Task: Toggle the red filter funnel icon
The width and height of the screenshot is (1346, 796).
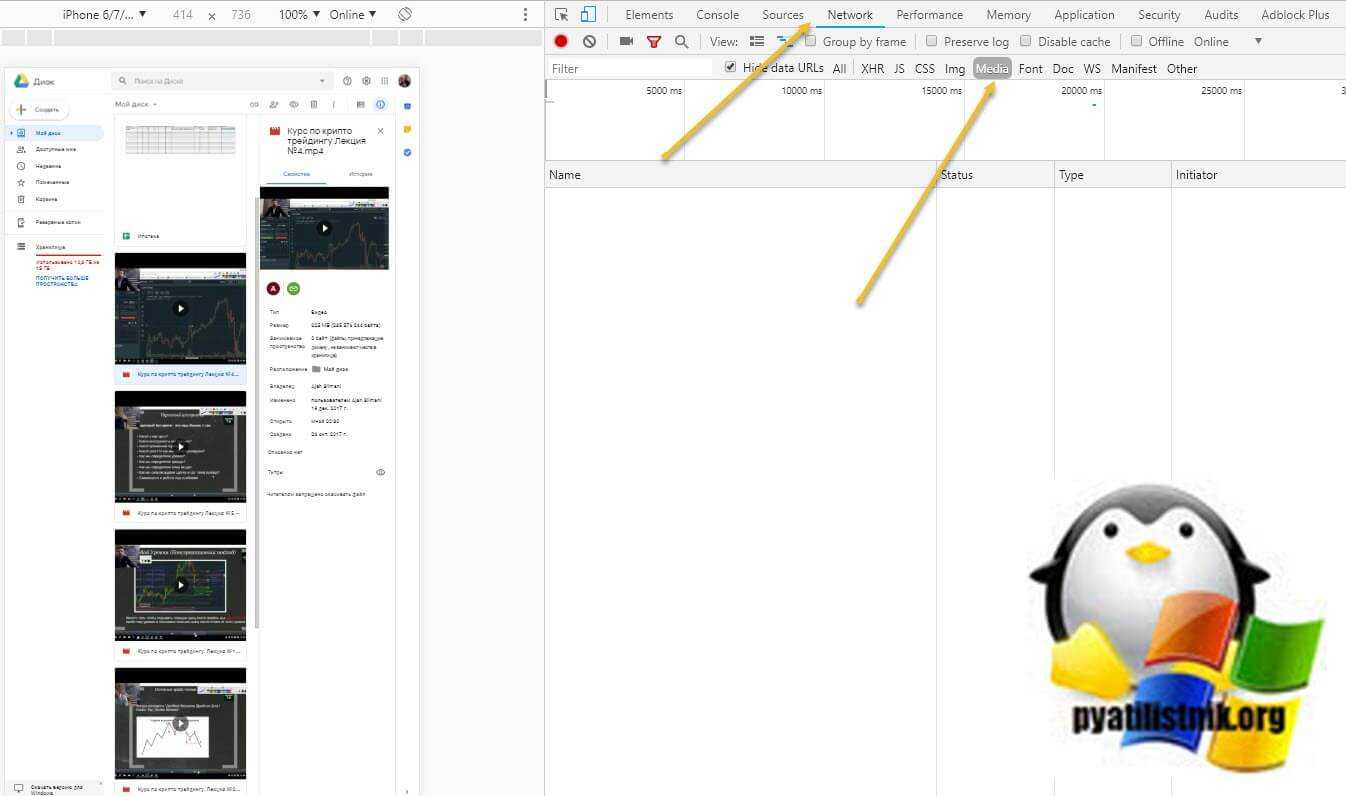Action: (654, 42)
